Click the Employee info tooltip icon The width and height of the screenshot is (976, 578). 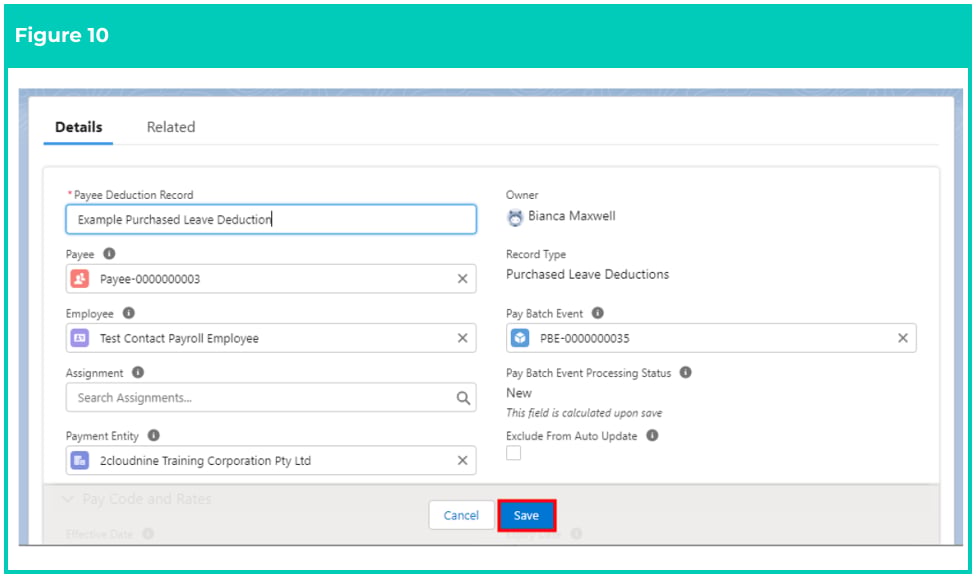point(128,313)
